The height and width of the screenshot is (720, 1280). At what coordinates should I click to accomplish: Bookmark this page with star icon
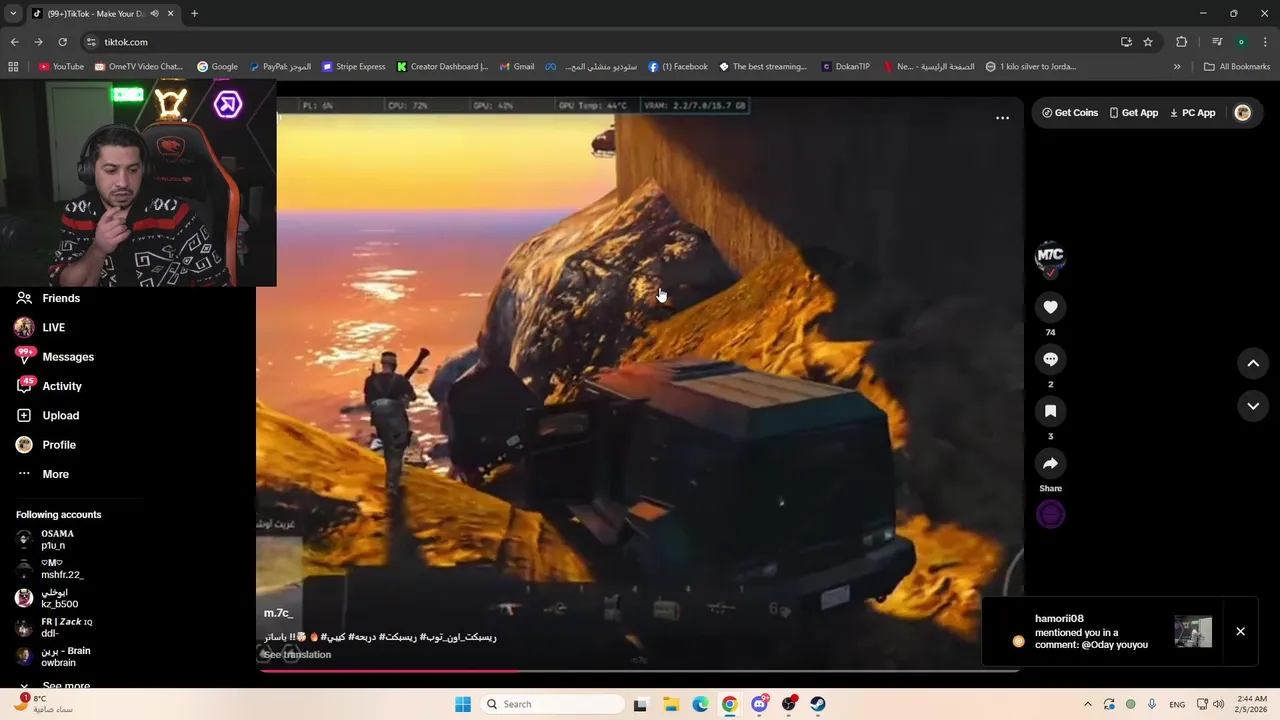(x=1148, y=42)
